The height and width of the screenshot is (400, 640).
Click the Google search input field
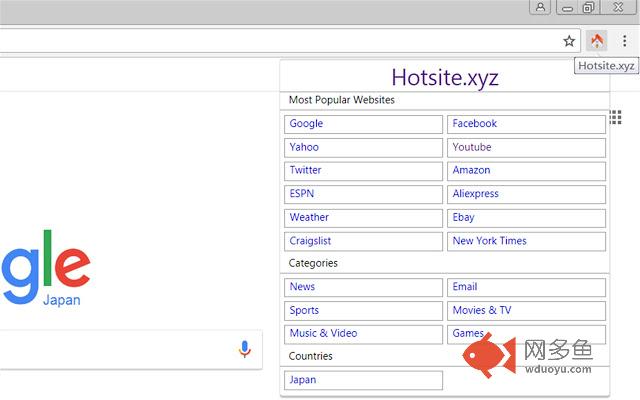[131, 350]
